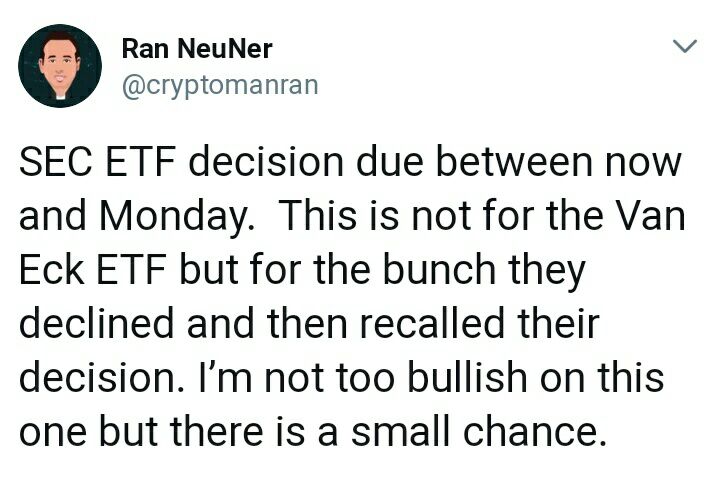This screenshot has height=477, width=720.
Task: Open the tweet options chevron menu
Action: tap(685, 46)
